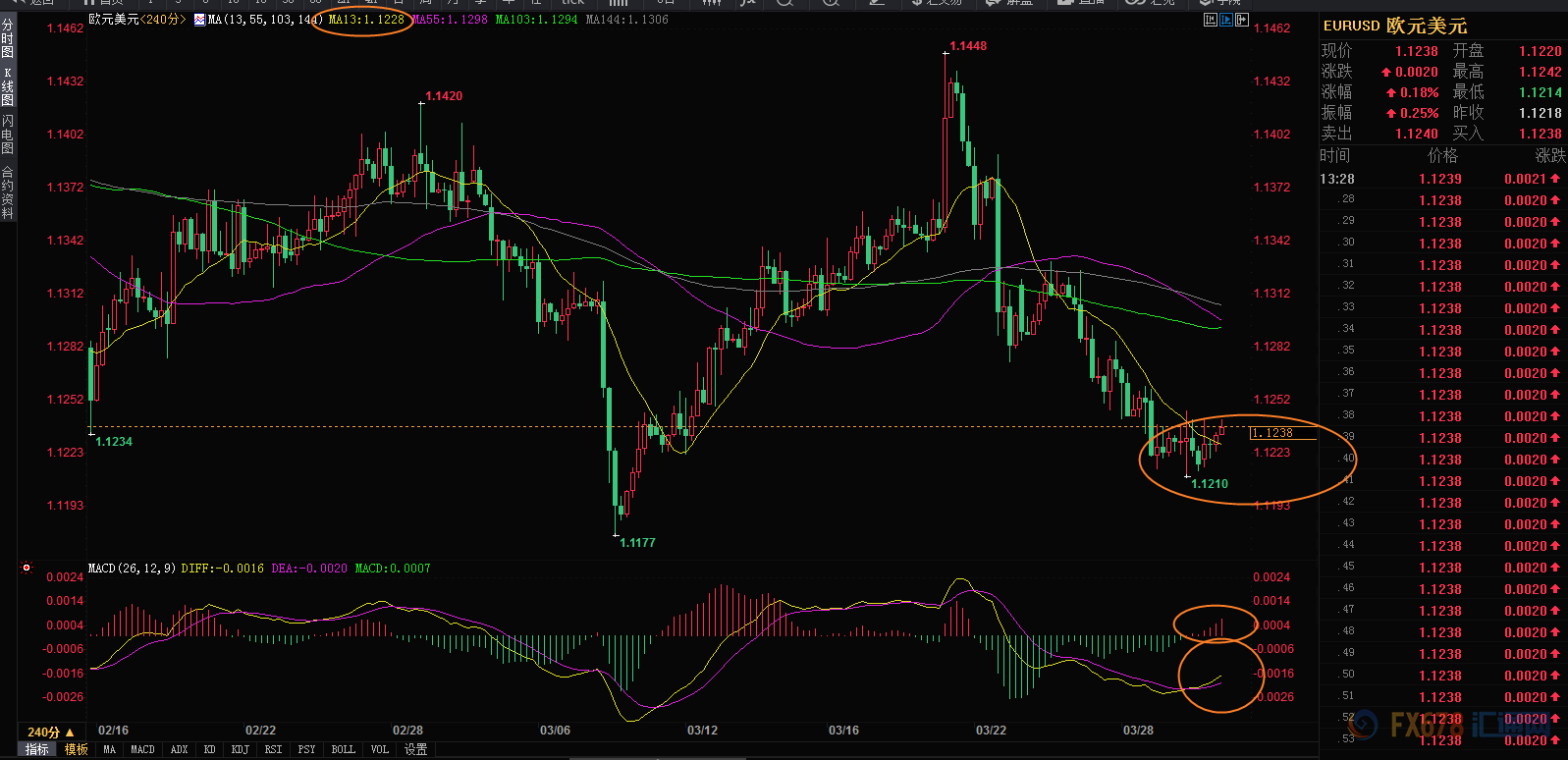Click the red sun icon beside MACD
The width and height of the screenshot is (1568, 760).
(x=27, y=568)
